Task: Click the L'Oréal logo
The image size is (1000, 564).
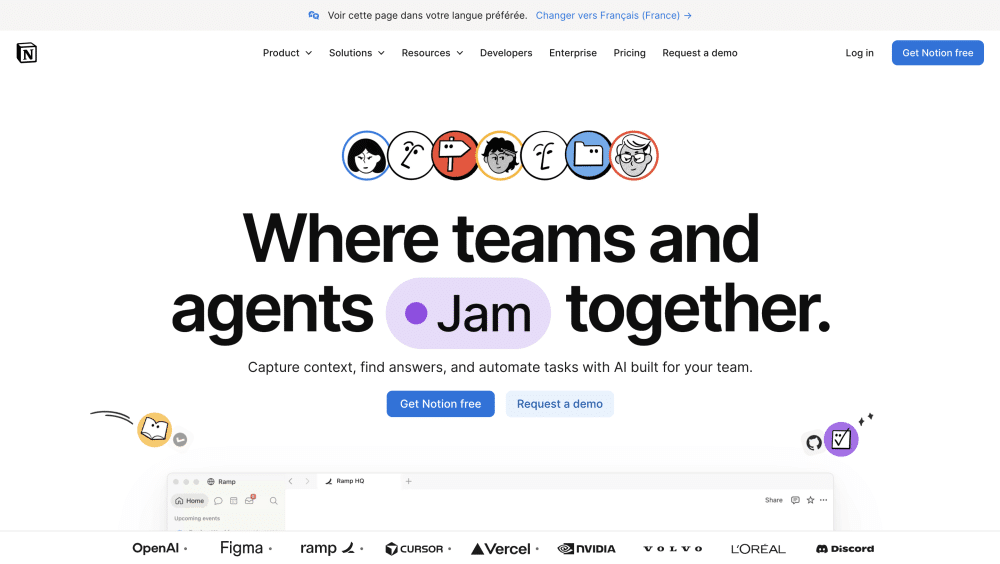Action: point(758,549)
